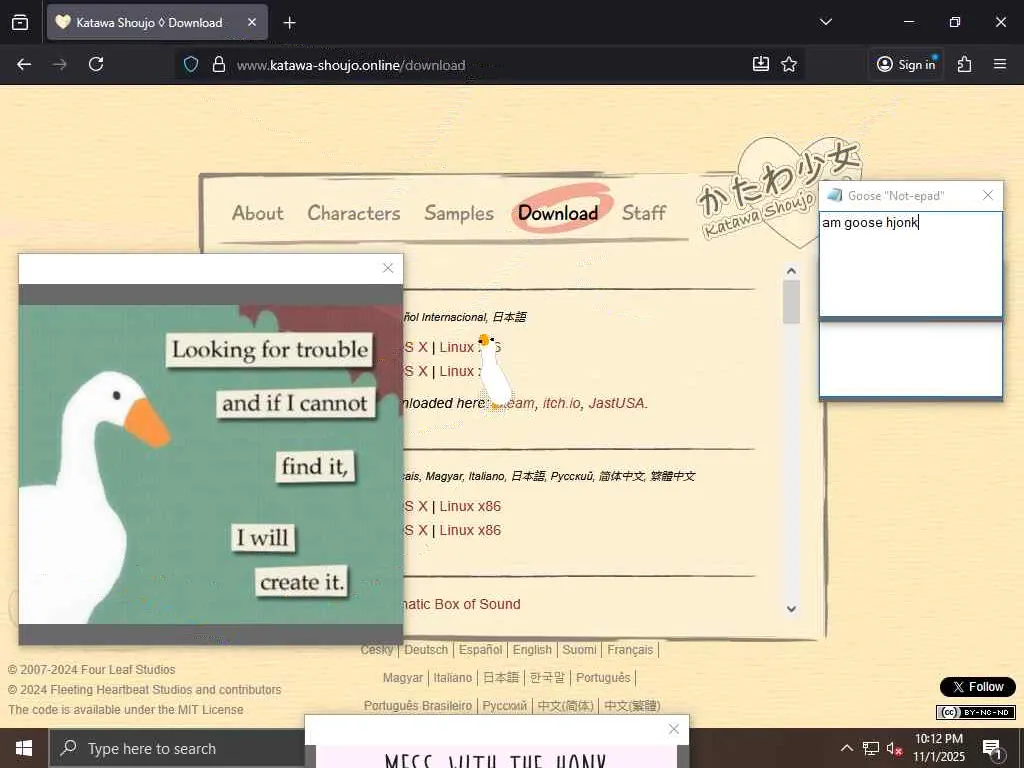Switch site language to 中文(简体)
Image resolution: width=1024 pixels, height=768 pixels.
point(566,706)
